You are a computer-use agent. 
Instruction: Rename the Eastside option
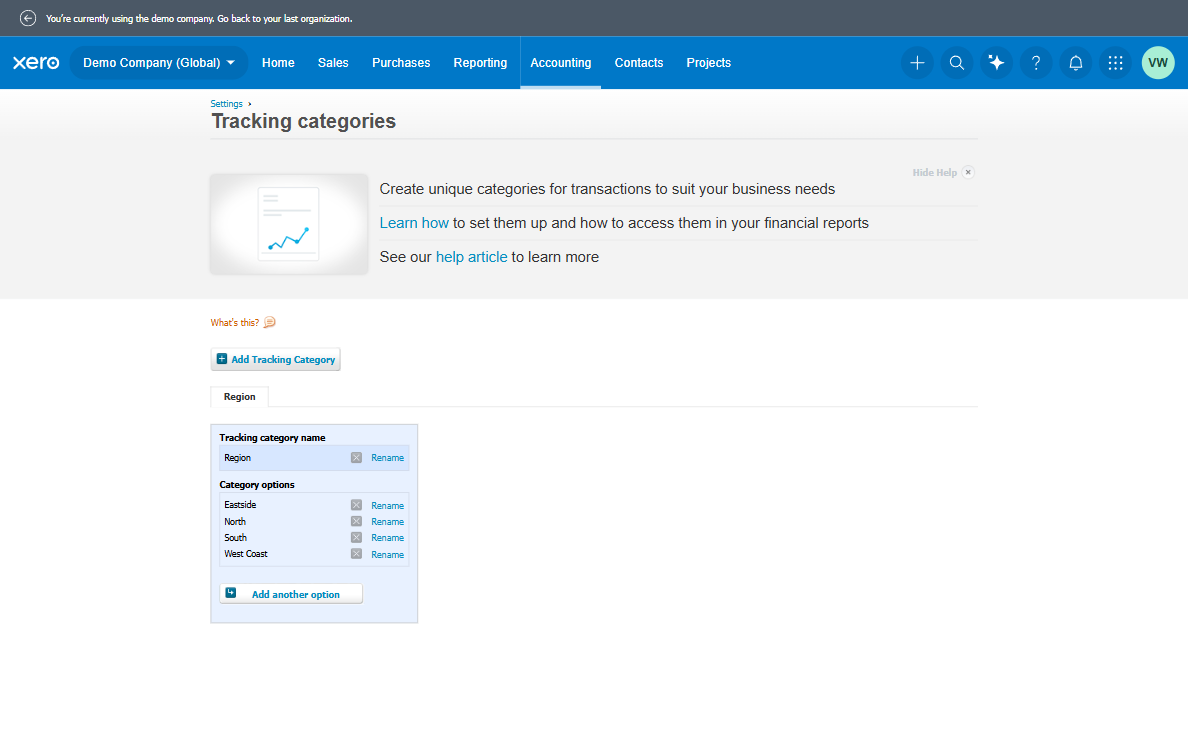387,505
